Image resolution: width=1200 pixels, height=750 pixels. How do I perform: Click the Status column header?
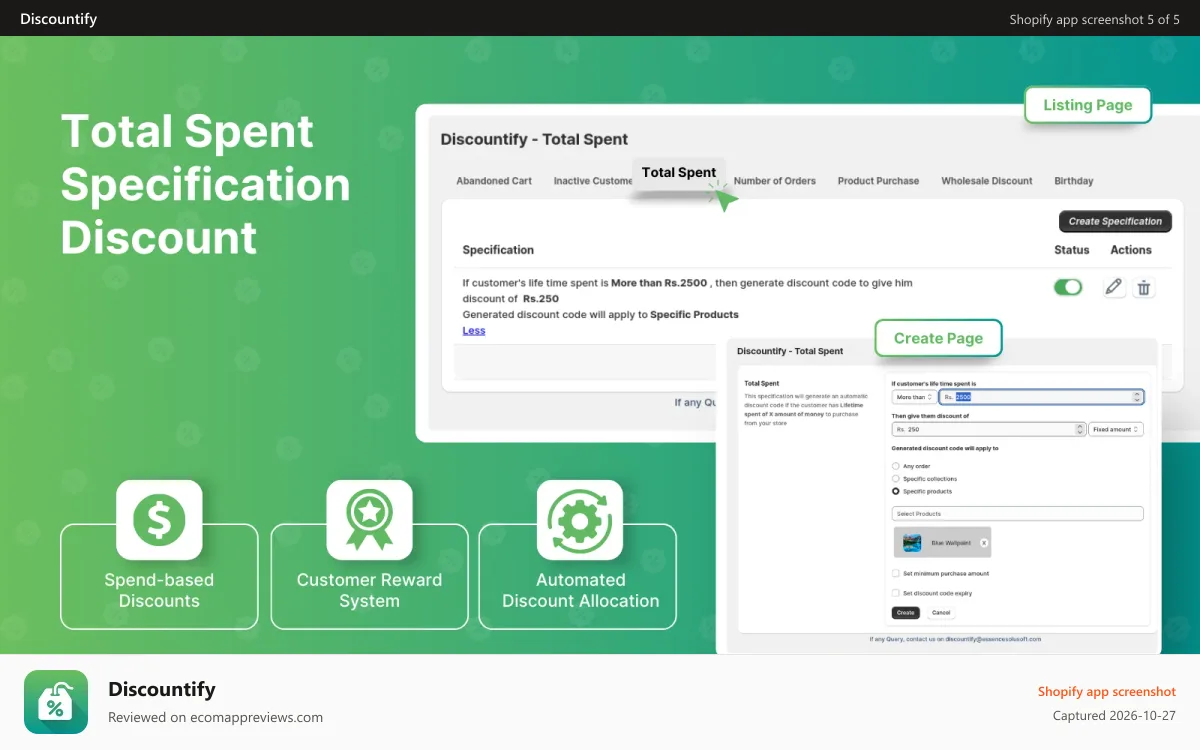pyautogui.click(x=1072, y=250)
